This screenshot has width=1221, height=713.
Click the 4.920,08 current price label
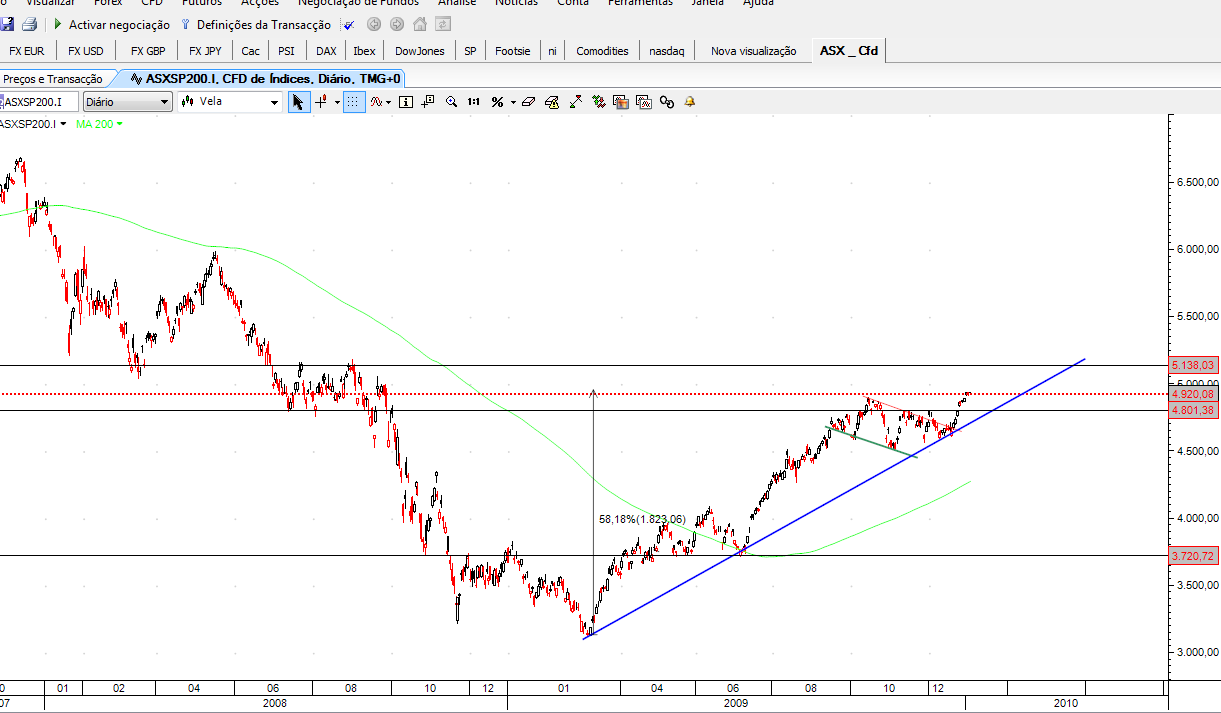(x=1192, y=395)
